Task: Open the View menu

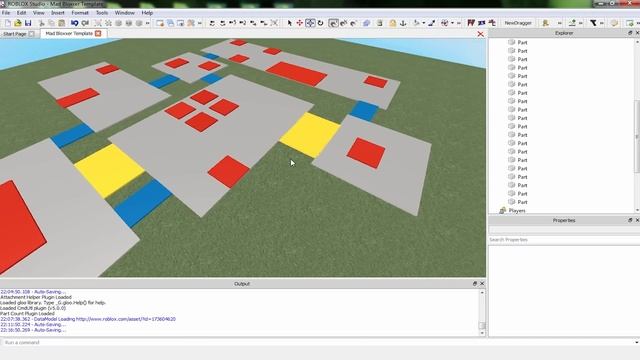Action: coord(38,13)
